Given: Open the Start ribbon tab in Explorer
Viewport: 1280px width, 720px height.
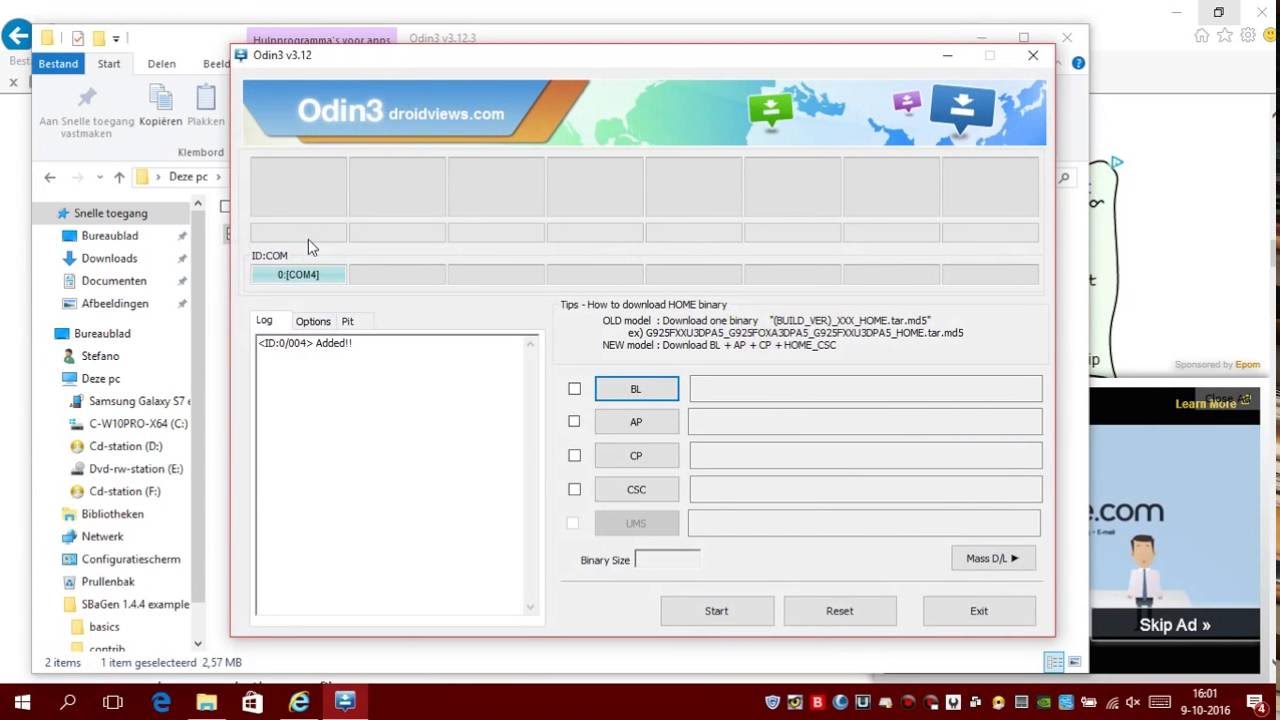Looking at the screenshot, I should click(x=109, y=63).
